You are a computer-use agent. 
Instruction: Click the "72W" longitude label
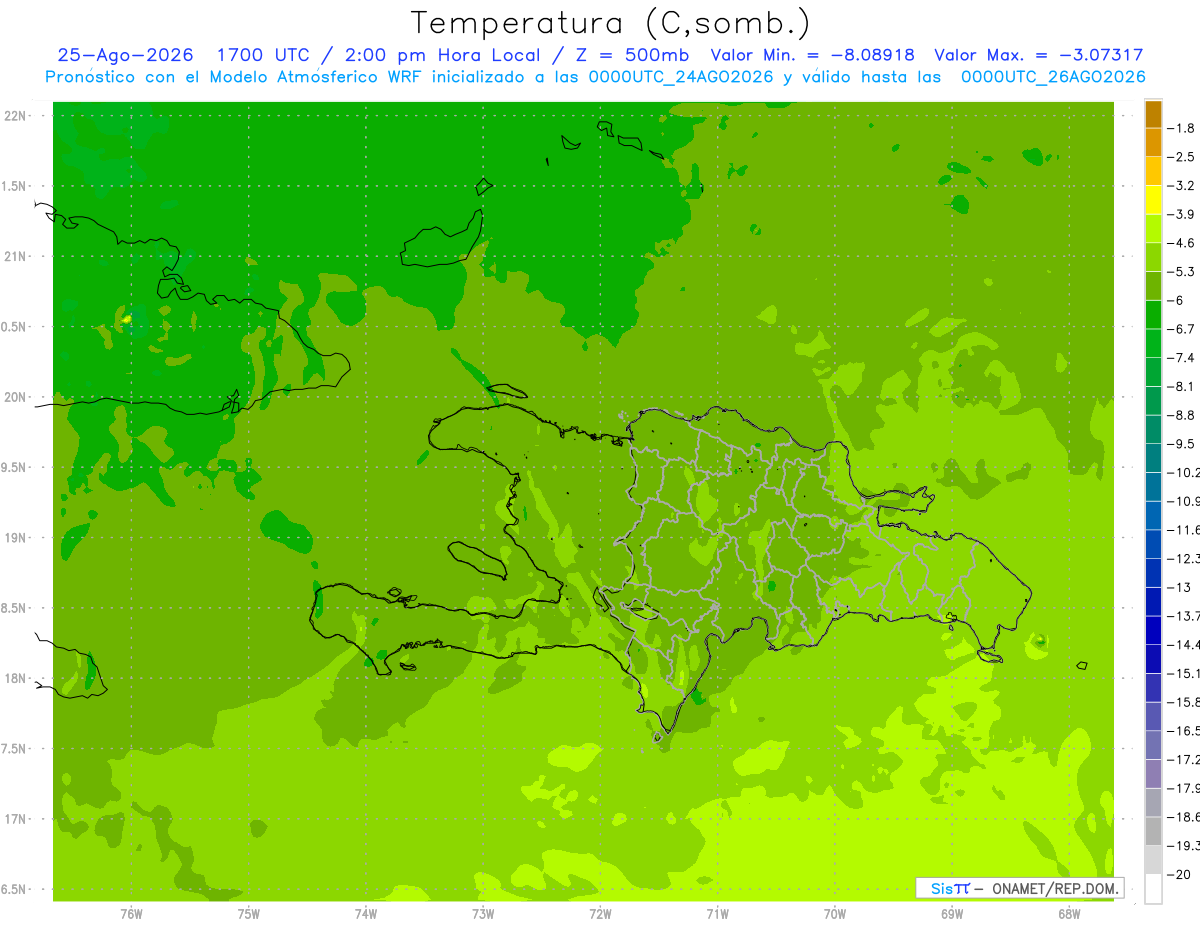tap(600, 914)
